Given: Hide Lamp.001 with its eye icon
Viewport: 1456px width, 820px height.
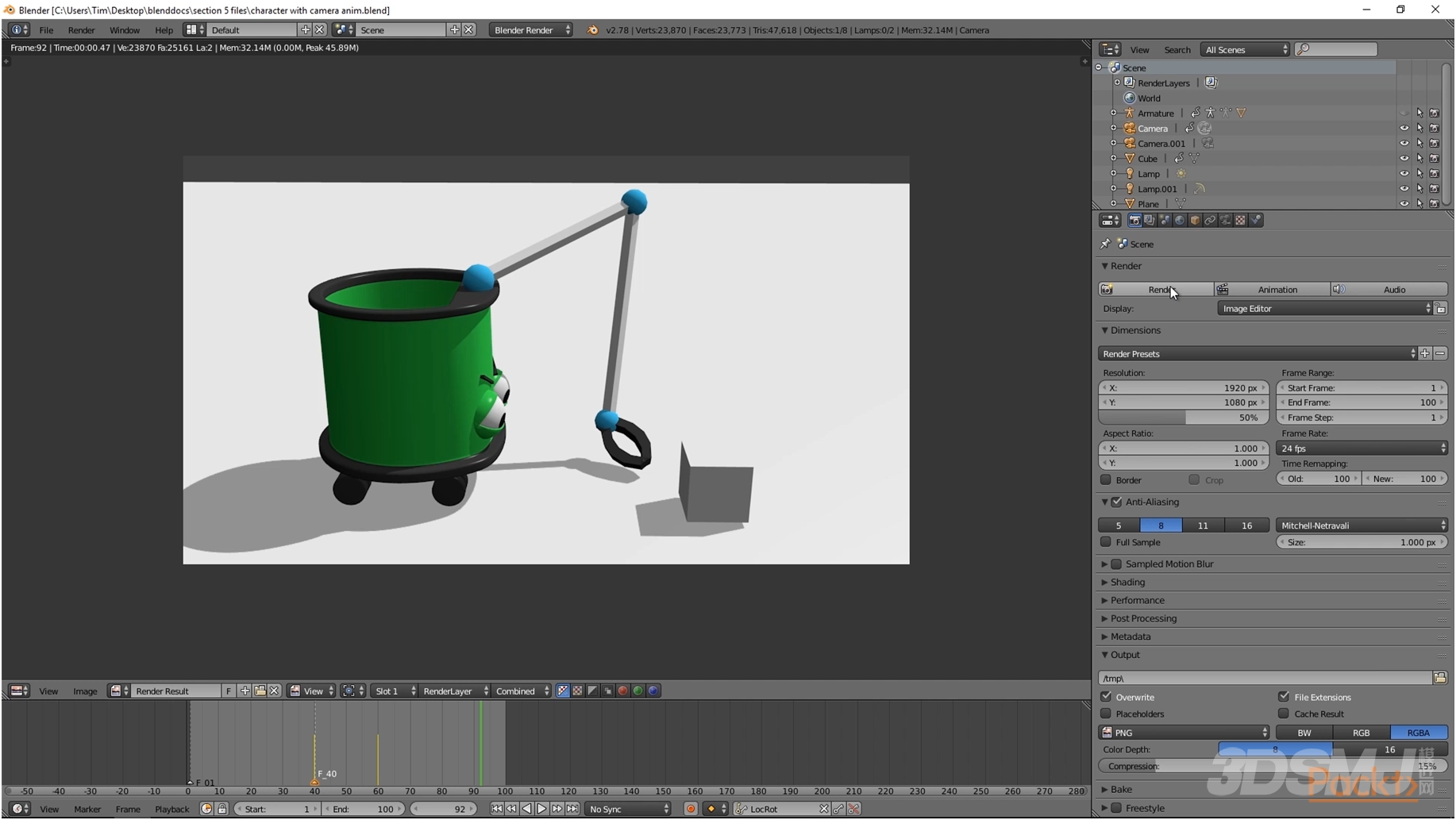Looking at the screenshot, I should coord(1404,189).
